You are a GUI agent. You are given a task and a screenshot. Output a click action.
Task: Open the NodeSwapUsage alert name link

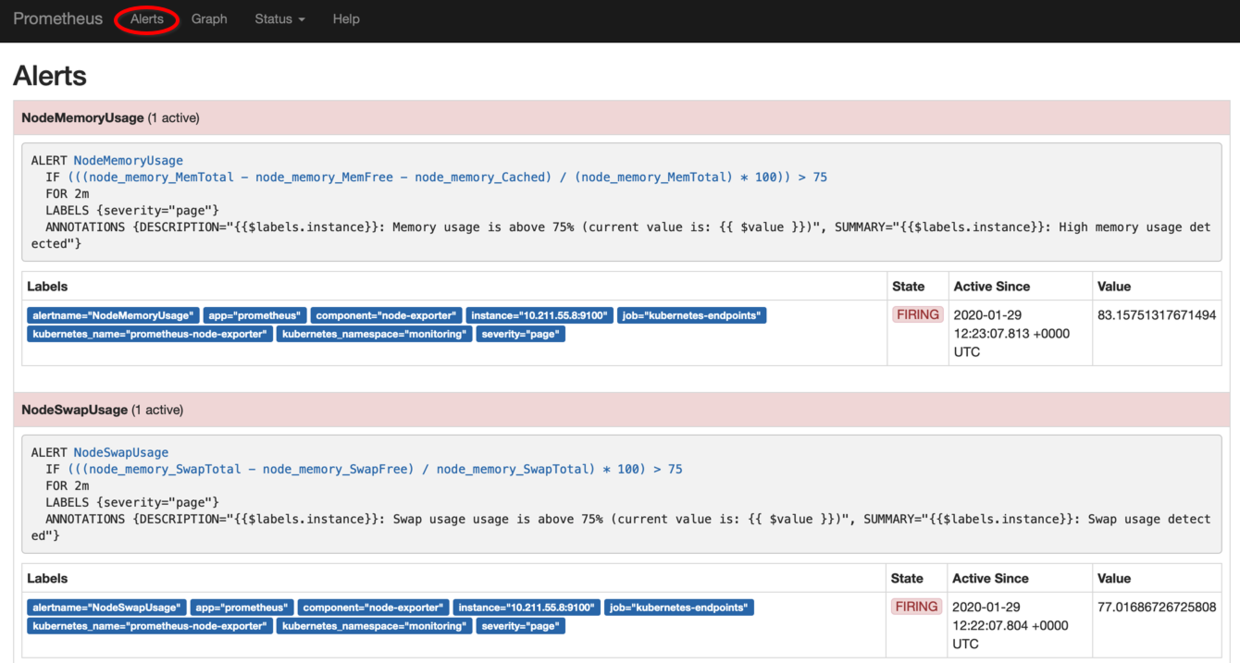tap(121, 452)
